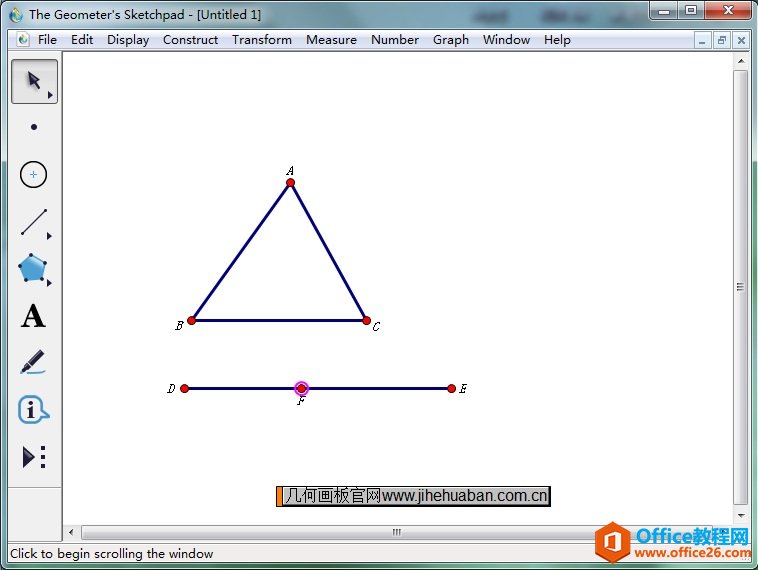
Task: Select the Selection Arrow tool
Action: pos(34,81)
